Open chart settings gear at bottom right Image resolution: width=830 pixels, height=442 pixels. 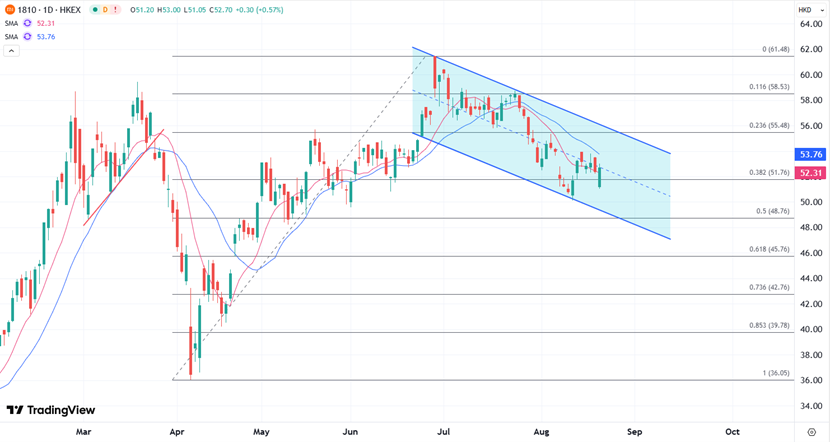811,432
